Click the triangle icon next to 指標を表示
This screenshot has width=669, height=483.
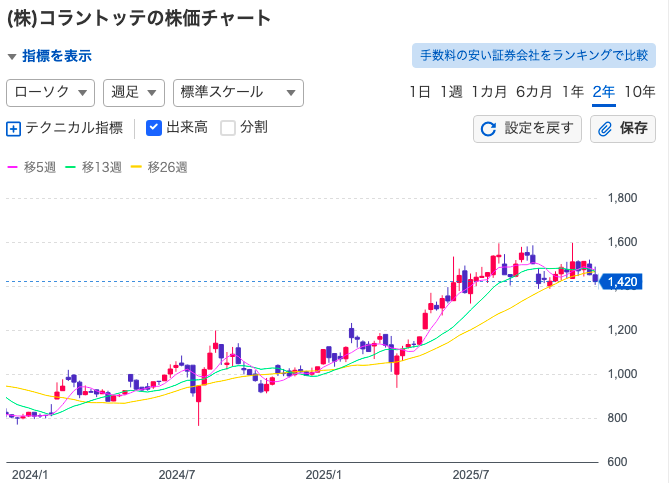pos(12,56)
